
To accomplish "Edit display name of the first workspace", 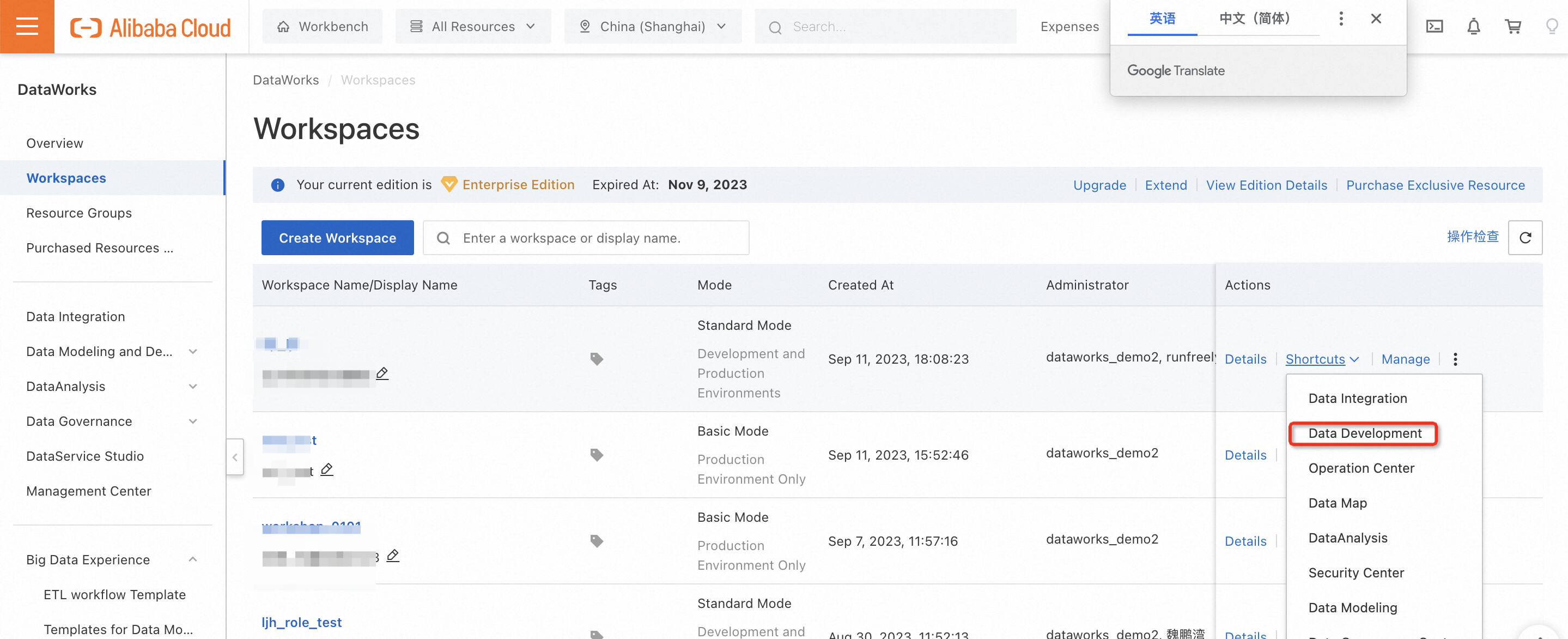I will click(x=382, y=373).
